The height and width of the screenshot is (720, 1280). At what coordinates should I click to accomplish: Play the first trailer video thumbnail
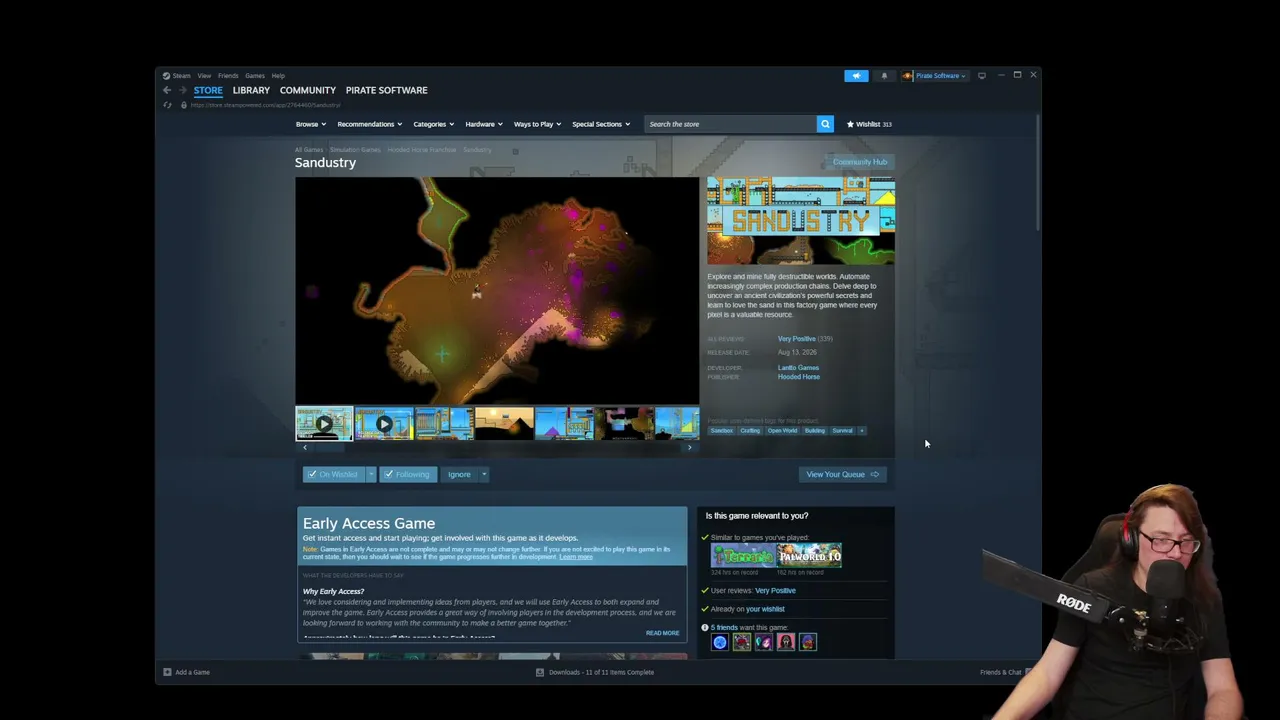click(x=324, y=423)
